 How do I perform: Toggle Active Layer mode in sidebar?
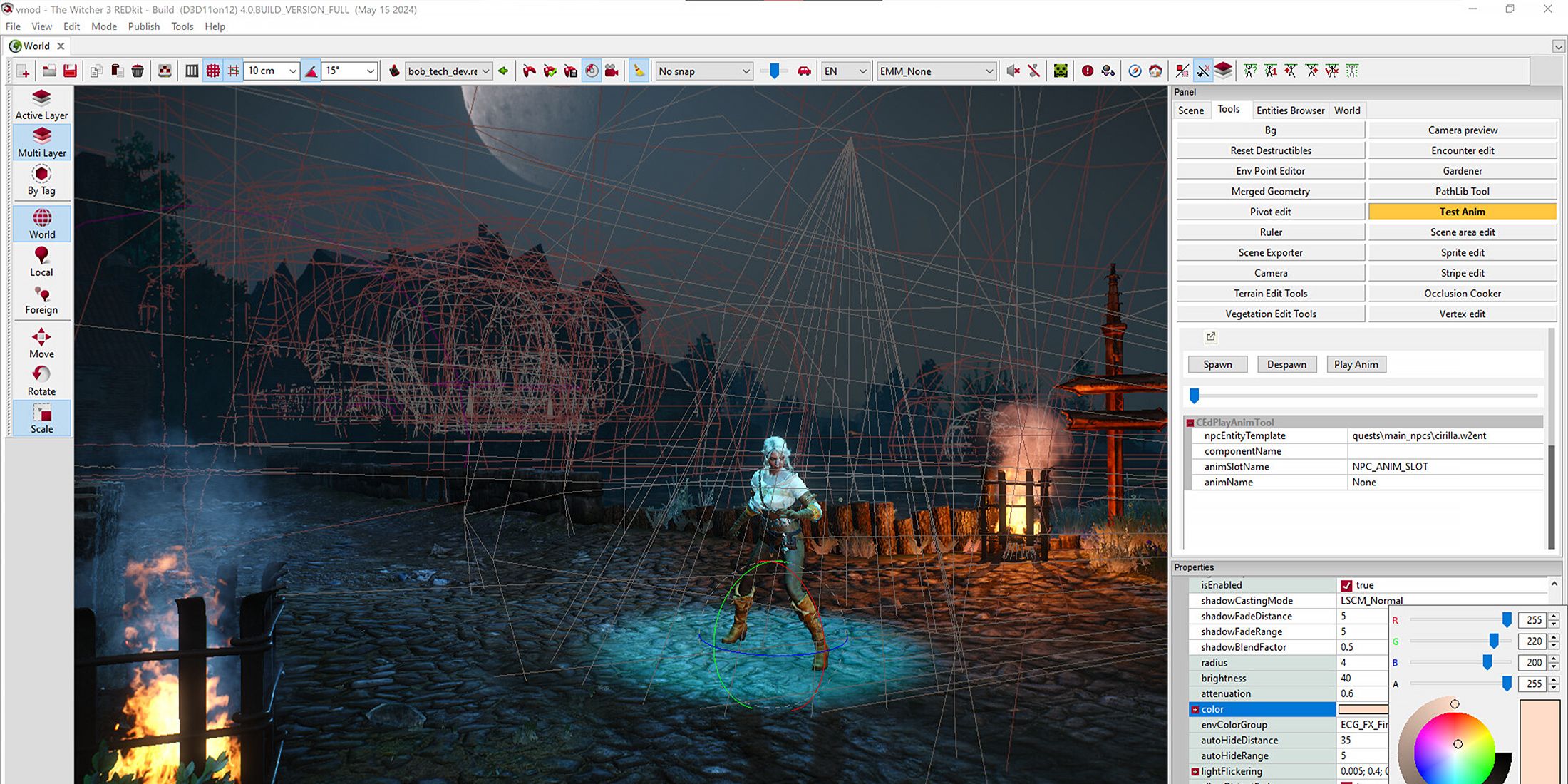click(41, 105)
